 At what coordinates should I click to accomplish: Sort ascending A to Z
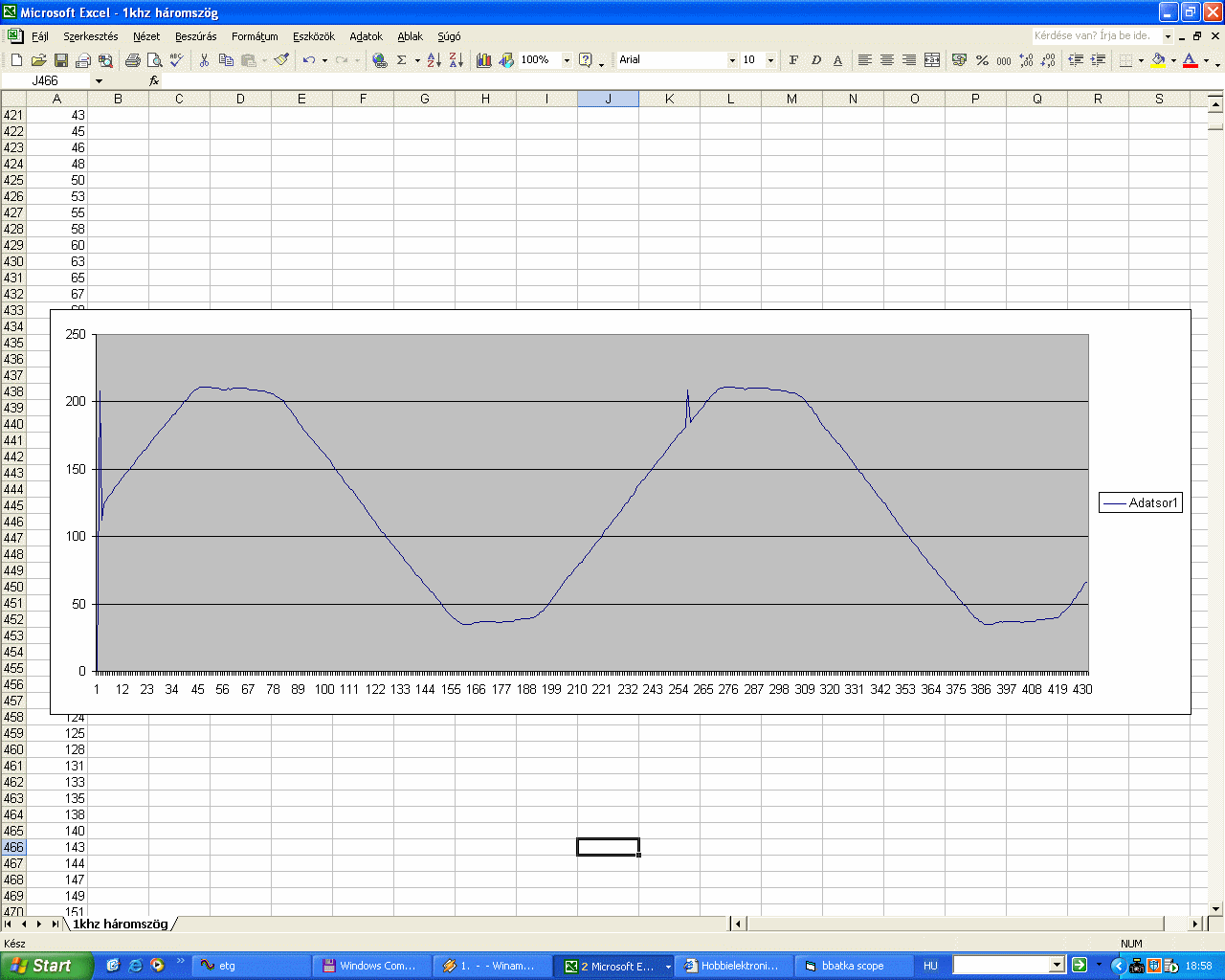[x=434, y=60]
